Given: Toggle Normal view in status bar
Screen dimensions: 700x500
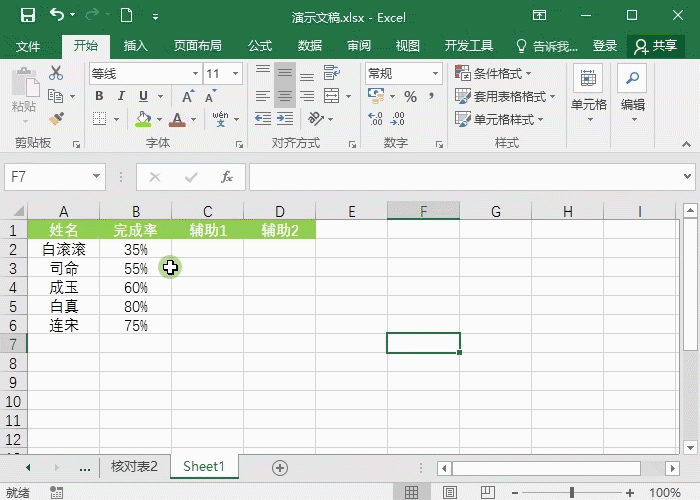Looking at the screenshot, I should click(412, 492).
